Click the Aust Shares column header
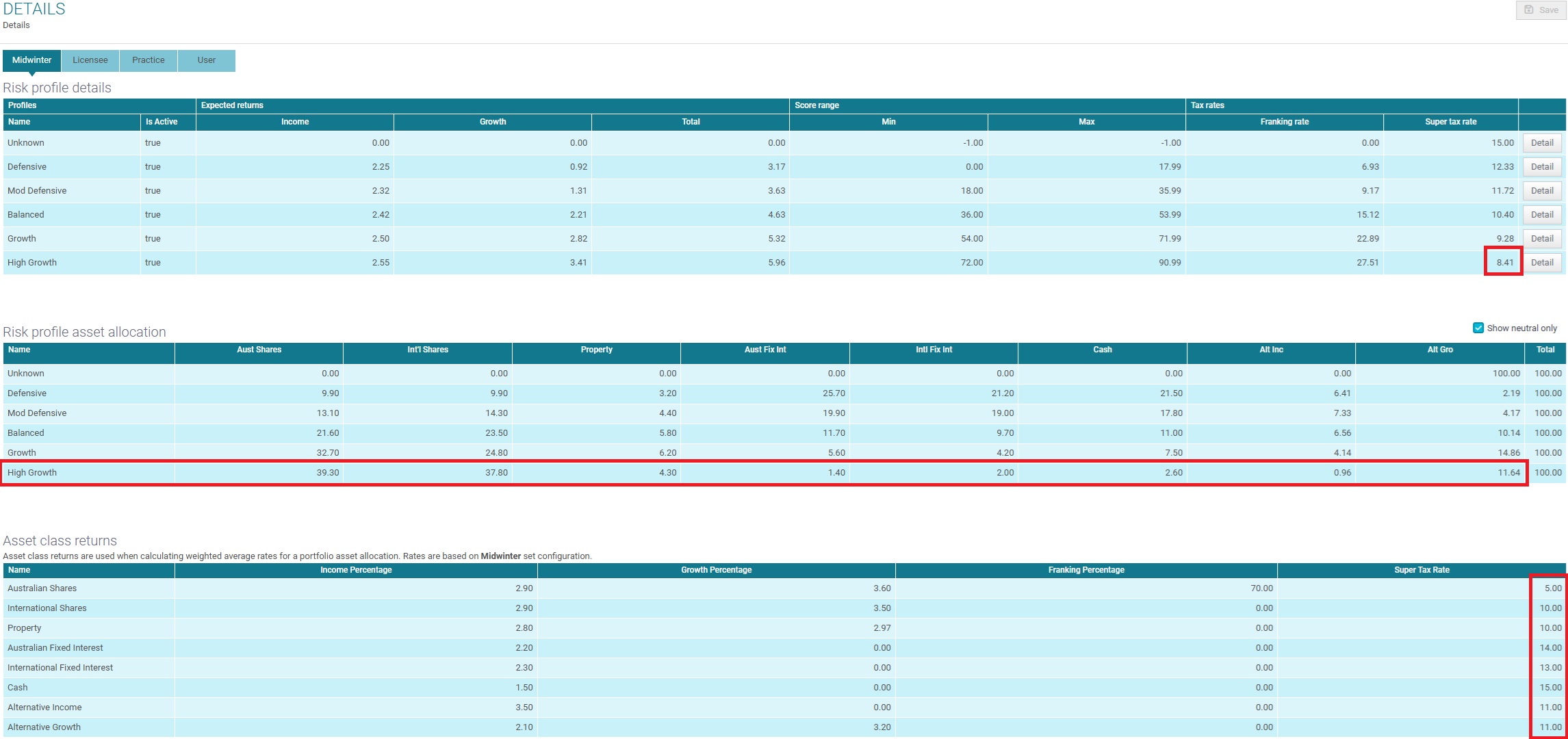Screen dimensions: 1568x739 259,350
